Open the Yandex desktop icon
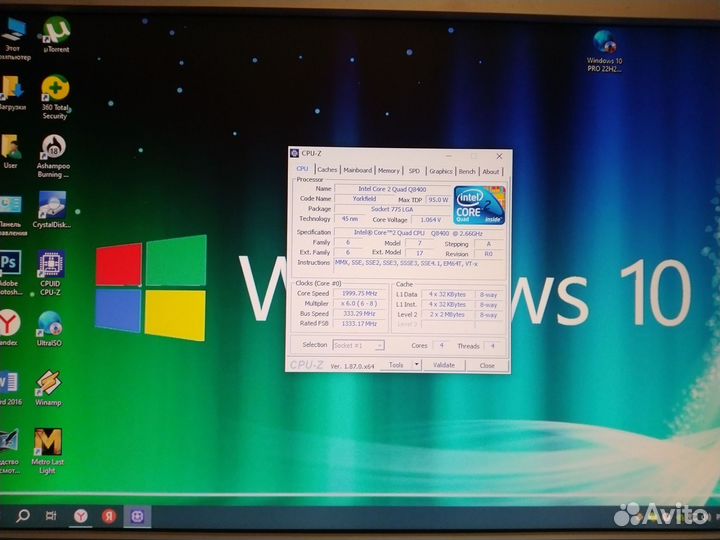 (x=9, y=328)
